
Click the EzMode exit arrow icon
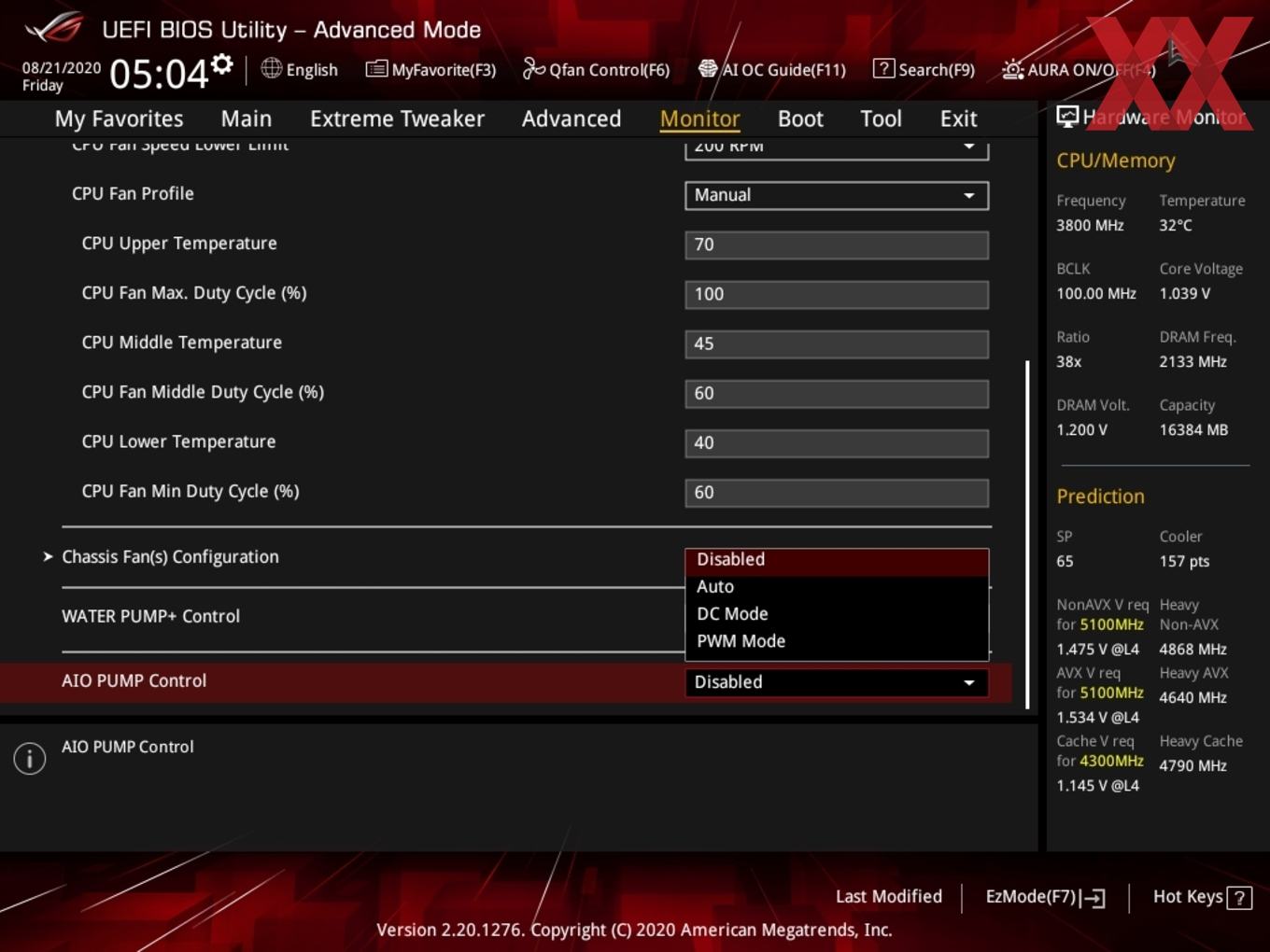[x=1093, y=898]
